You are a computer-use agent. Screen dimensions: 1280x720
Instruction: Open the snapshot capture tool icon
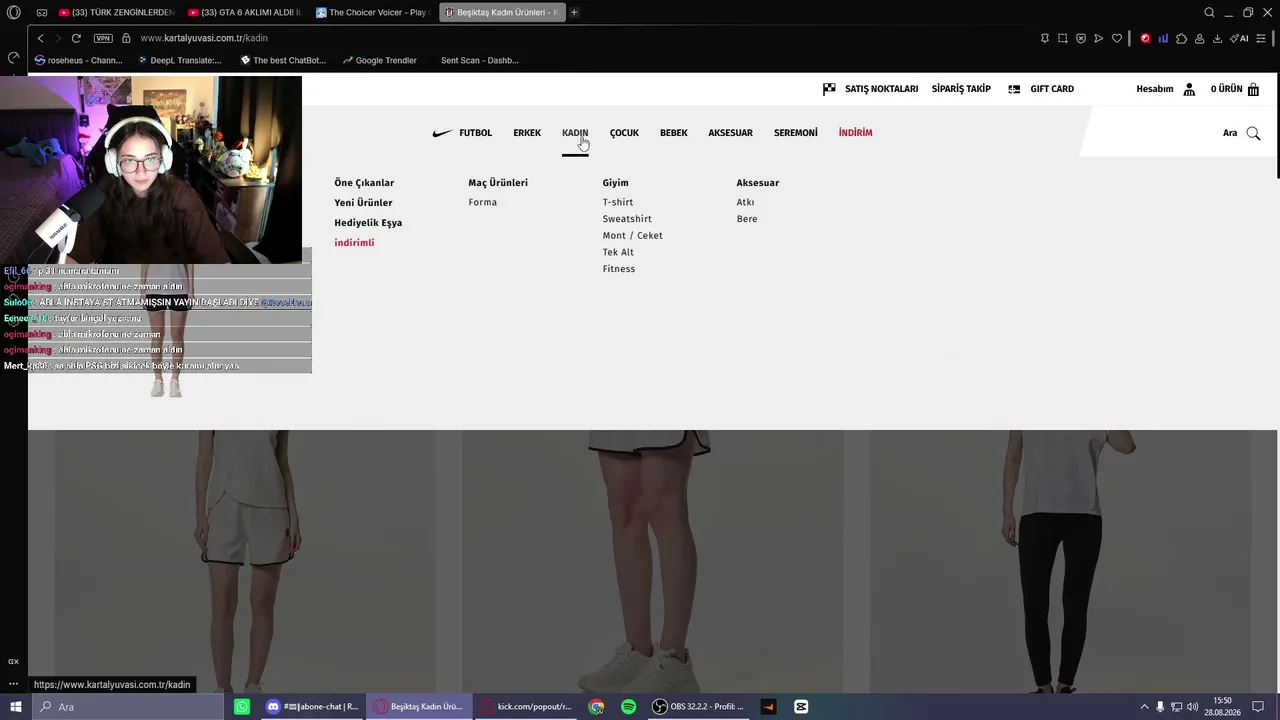1063,38
